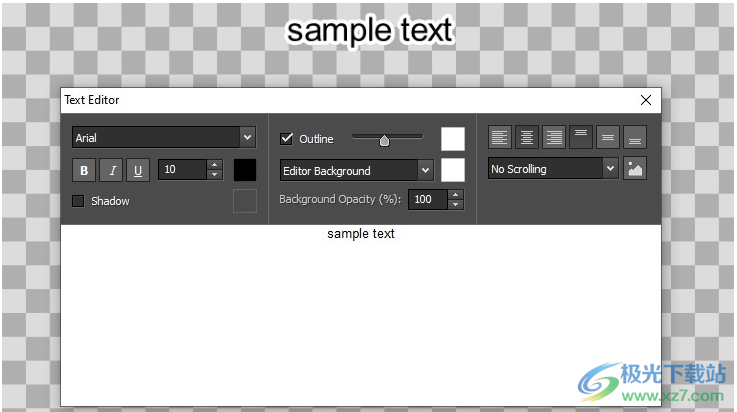
Task: Close the Text Editor dialog
Action: 646,100
